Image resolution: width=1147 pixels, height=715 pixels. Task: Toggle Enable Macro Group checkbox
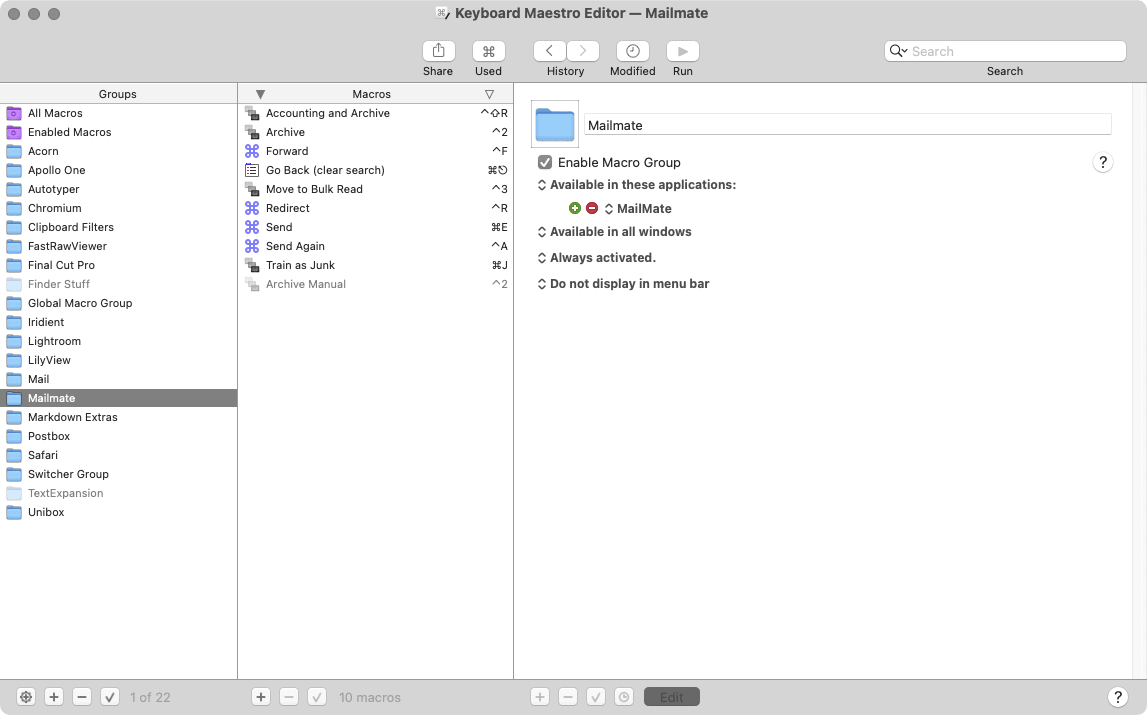click(545, 162)
